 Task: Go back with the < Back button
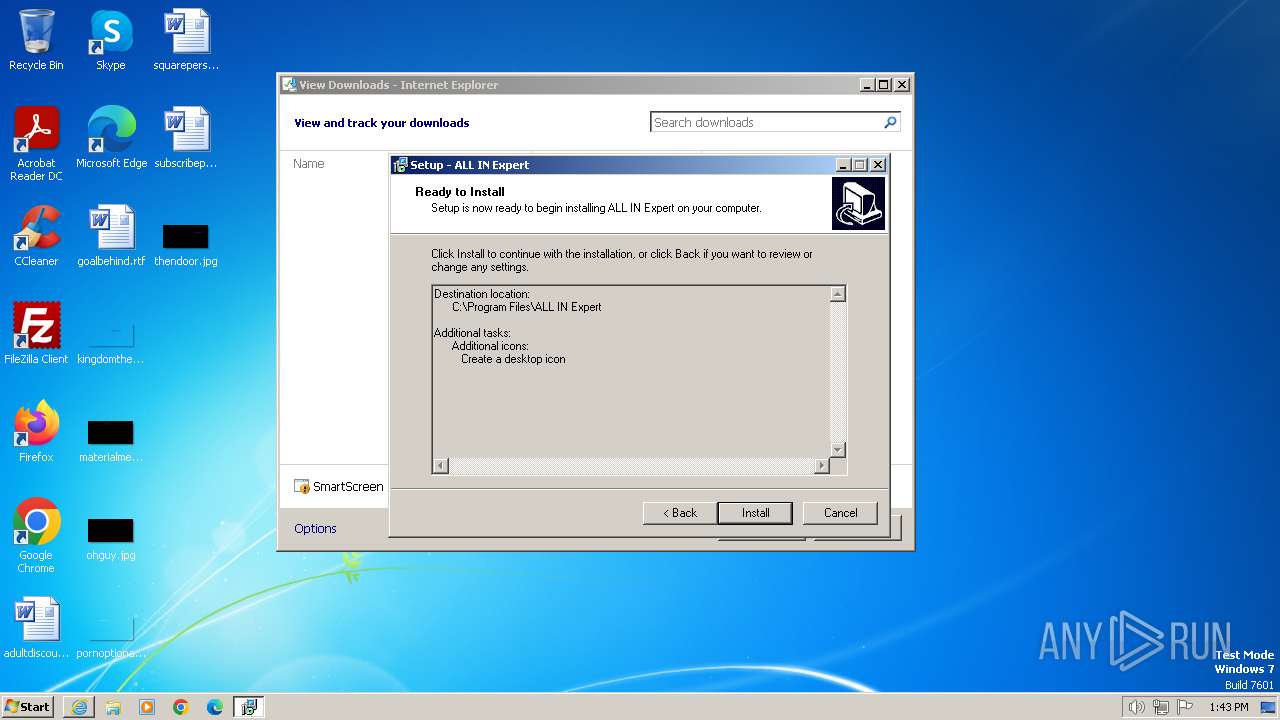[679, 513]
